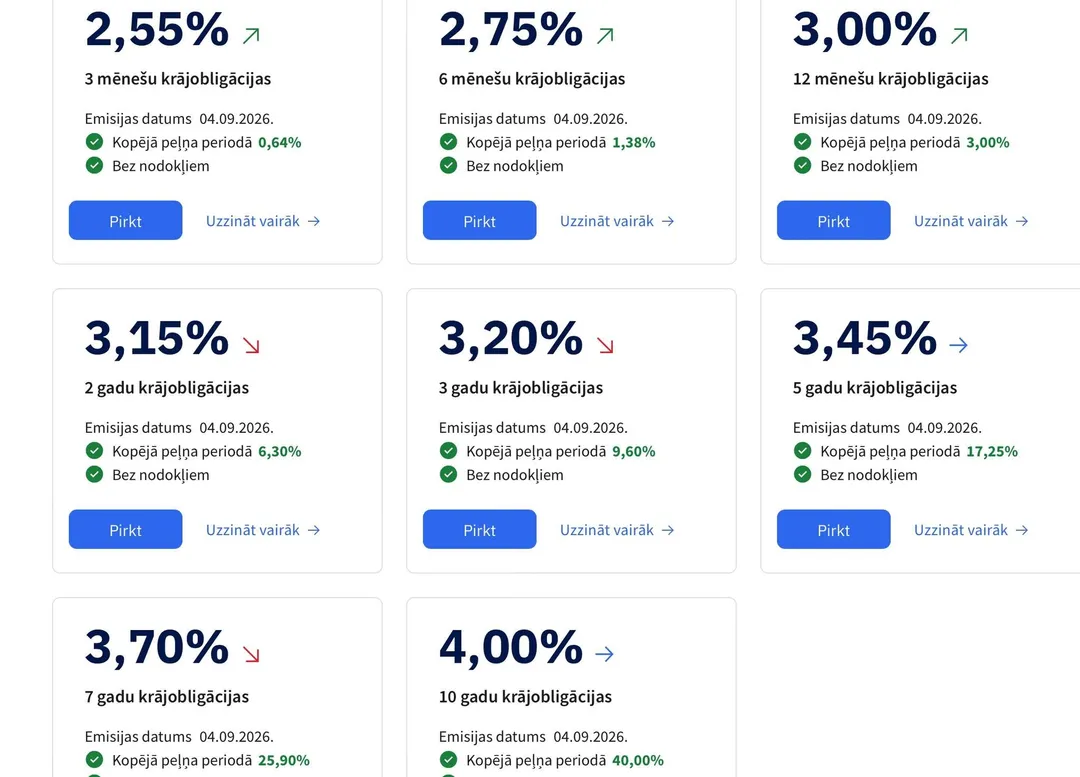Click Pirkt on the 5 gadu card
Image resolution: width=1080 pixels, height=777 pixels.
[833, 529]
